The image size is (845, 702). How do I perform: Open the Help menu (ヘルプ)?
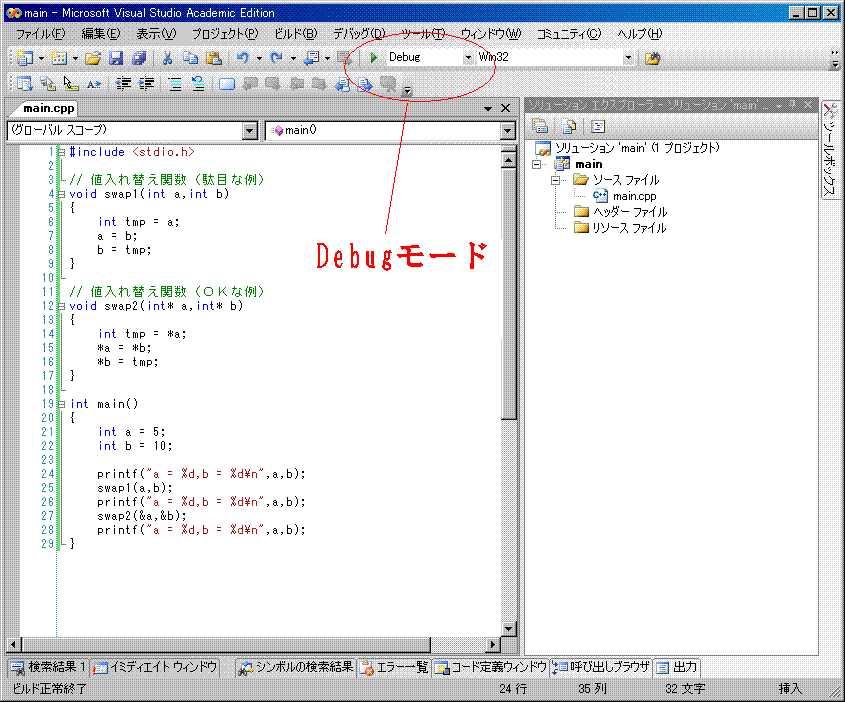(640, 33)
